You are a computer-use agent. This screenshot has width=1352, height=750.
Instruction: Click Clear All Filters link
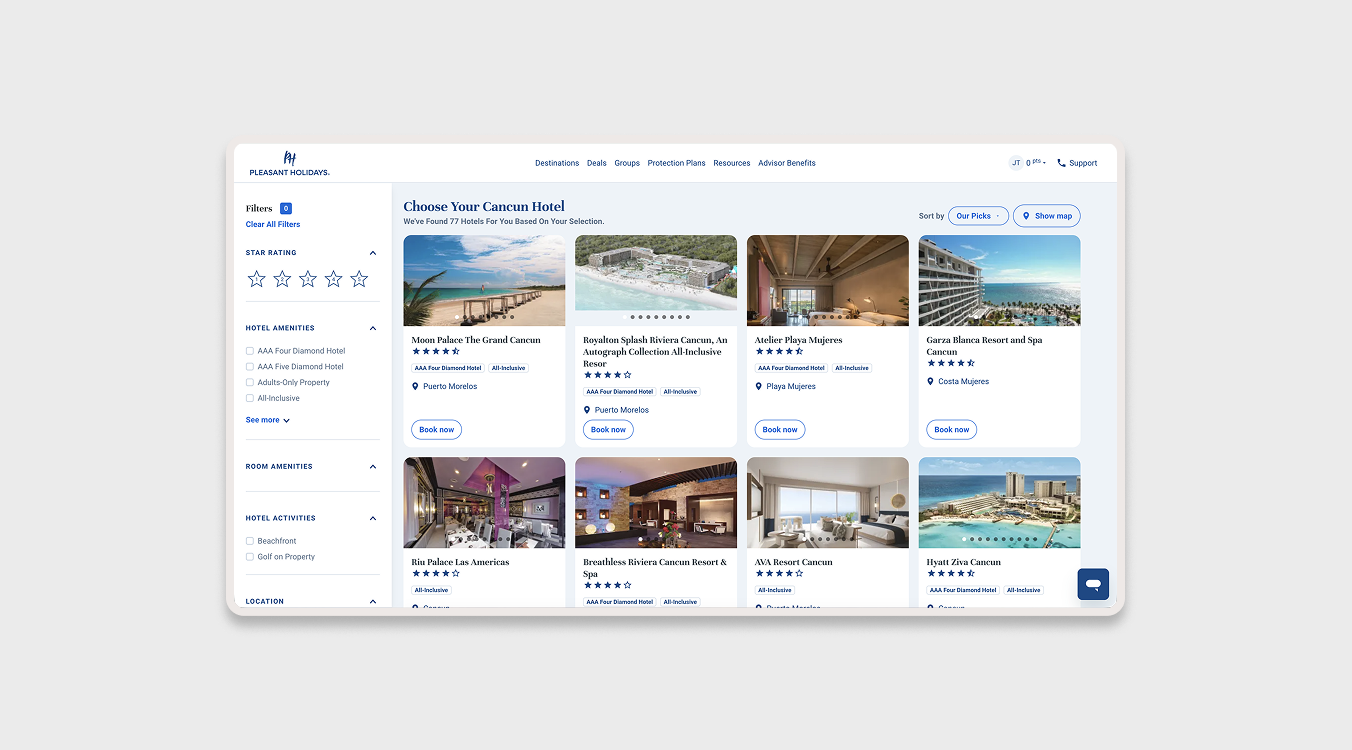coord(273,224)
